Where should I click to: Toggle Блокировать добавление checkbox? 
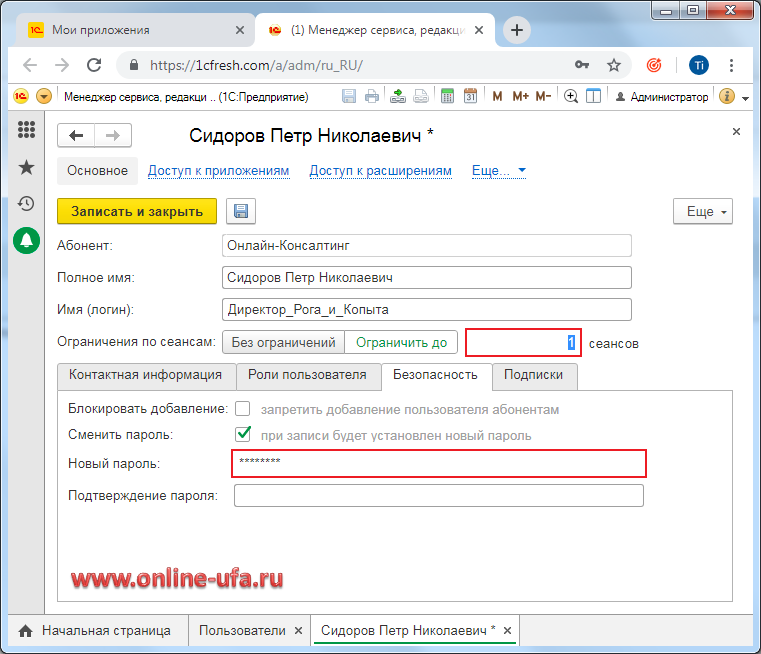243,409
